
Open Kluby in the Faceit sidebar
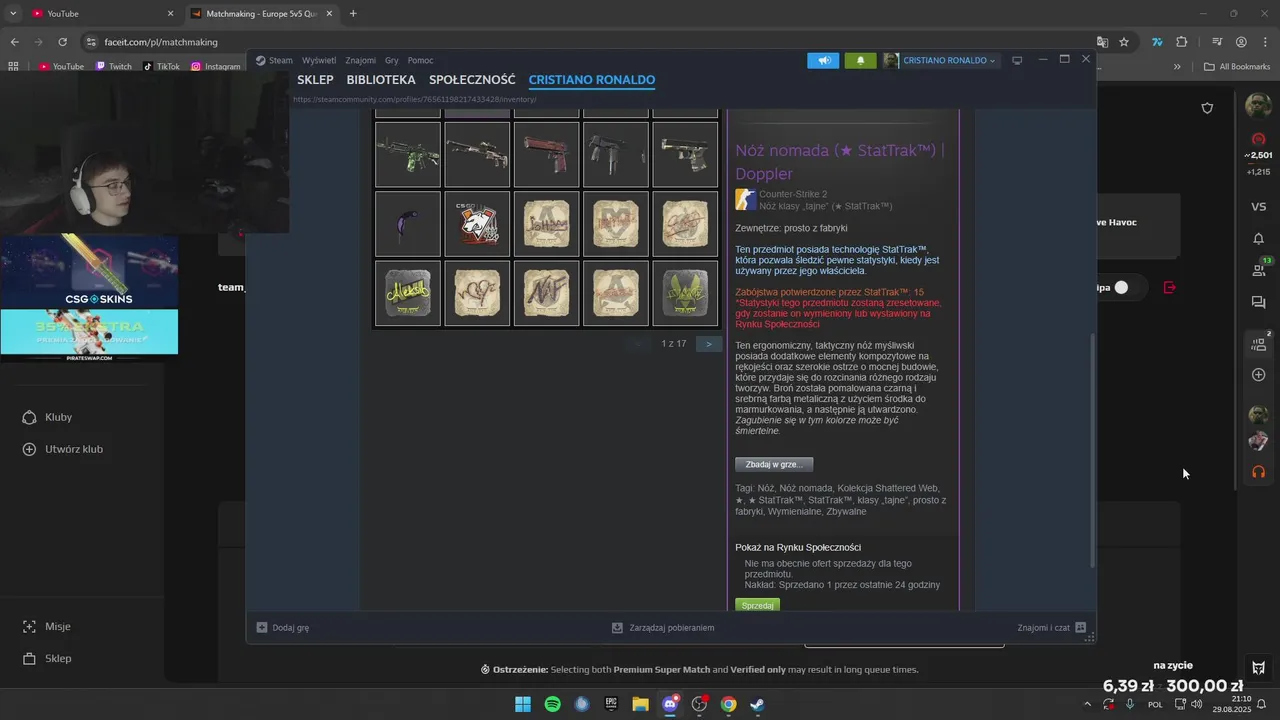pyautogui.click(x=48, y=417)
